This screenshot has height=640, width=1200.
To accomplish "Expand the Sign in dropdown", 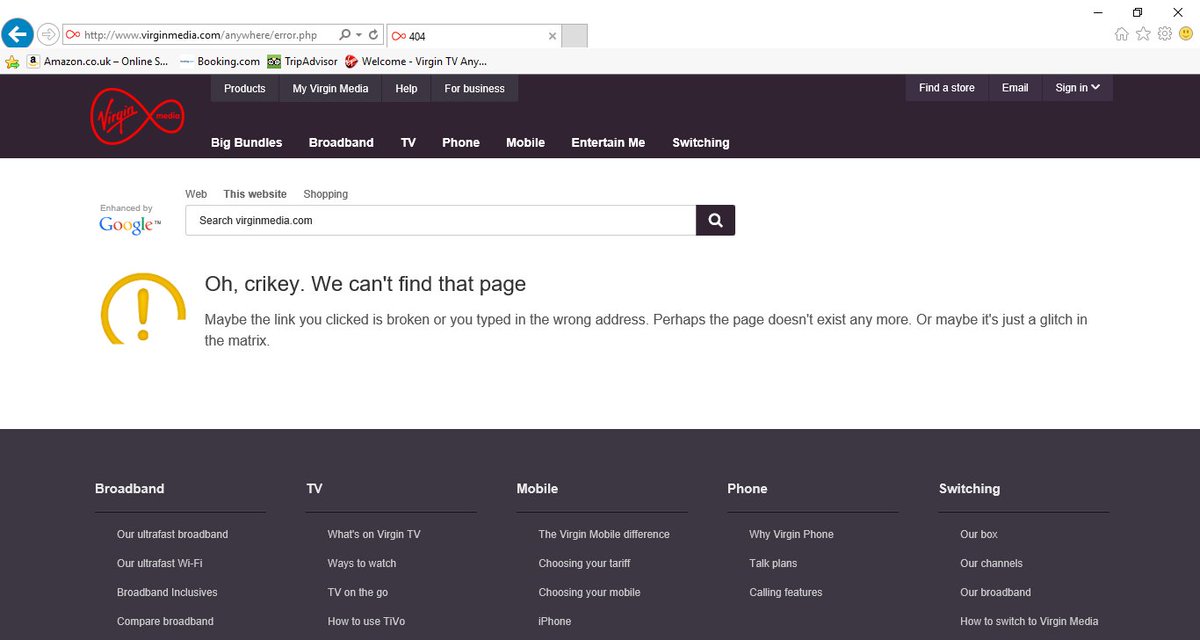I will pos(1078,88).
